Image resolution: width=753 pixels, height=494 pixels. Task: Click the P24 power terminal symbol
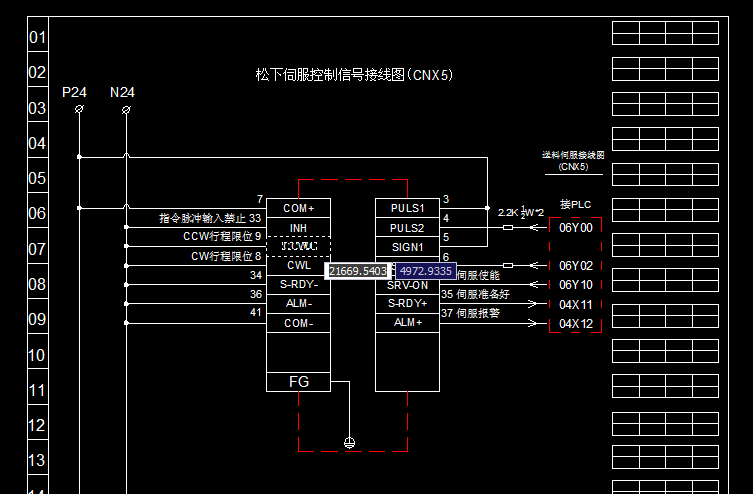point(78,110)
